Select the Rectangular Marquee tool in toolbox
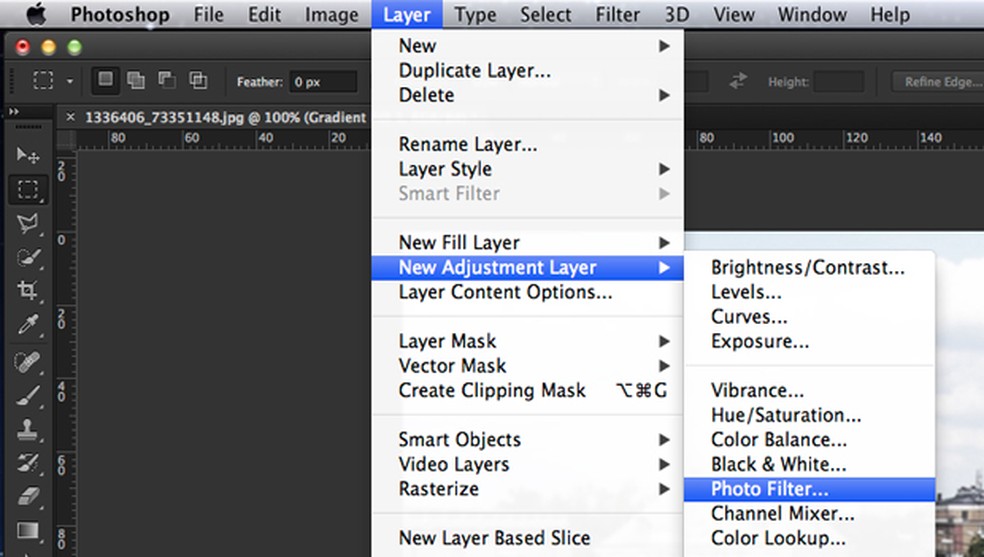This screenshot has height=557, width=984. 28,189
